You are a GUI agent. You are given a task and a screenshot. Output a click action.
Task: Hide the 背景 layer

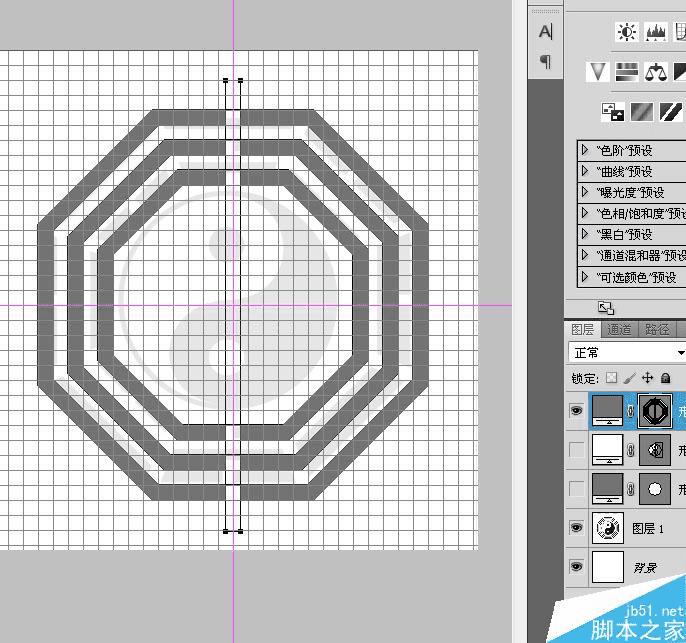click(x=577, y=566)
